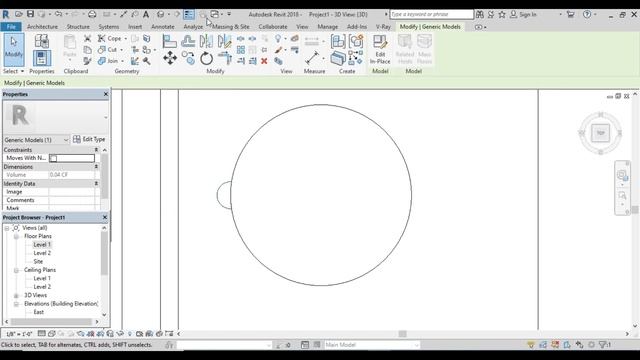Click the Rotate tool
The image size is (640, 360).
coord(207,58)
